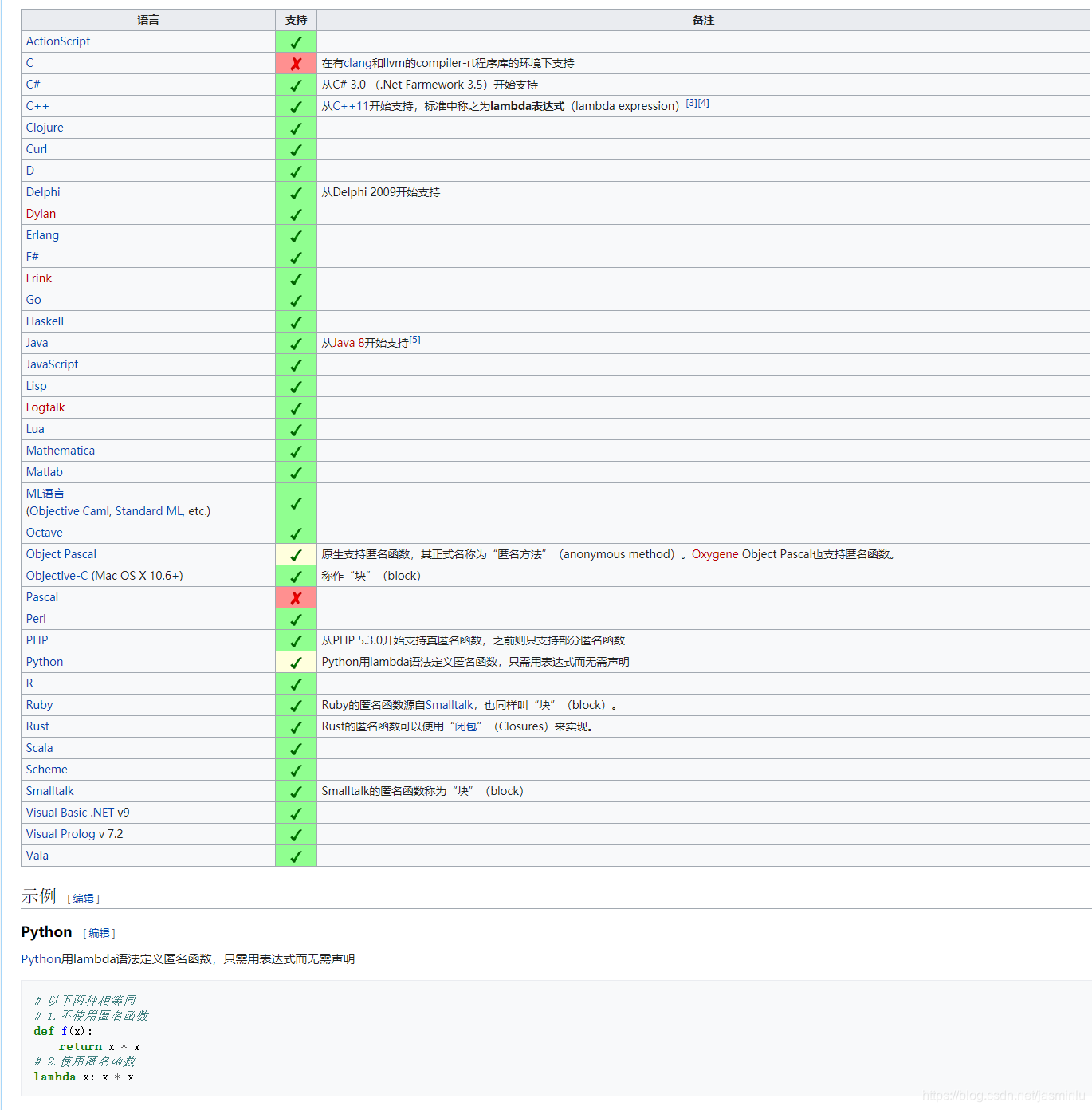Open the PHP language link
1092x1110 pixels.
coord(37,640)
